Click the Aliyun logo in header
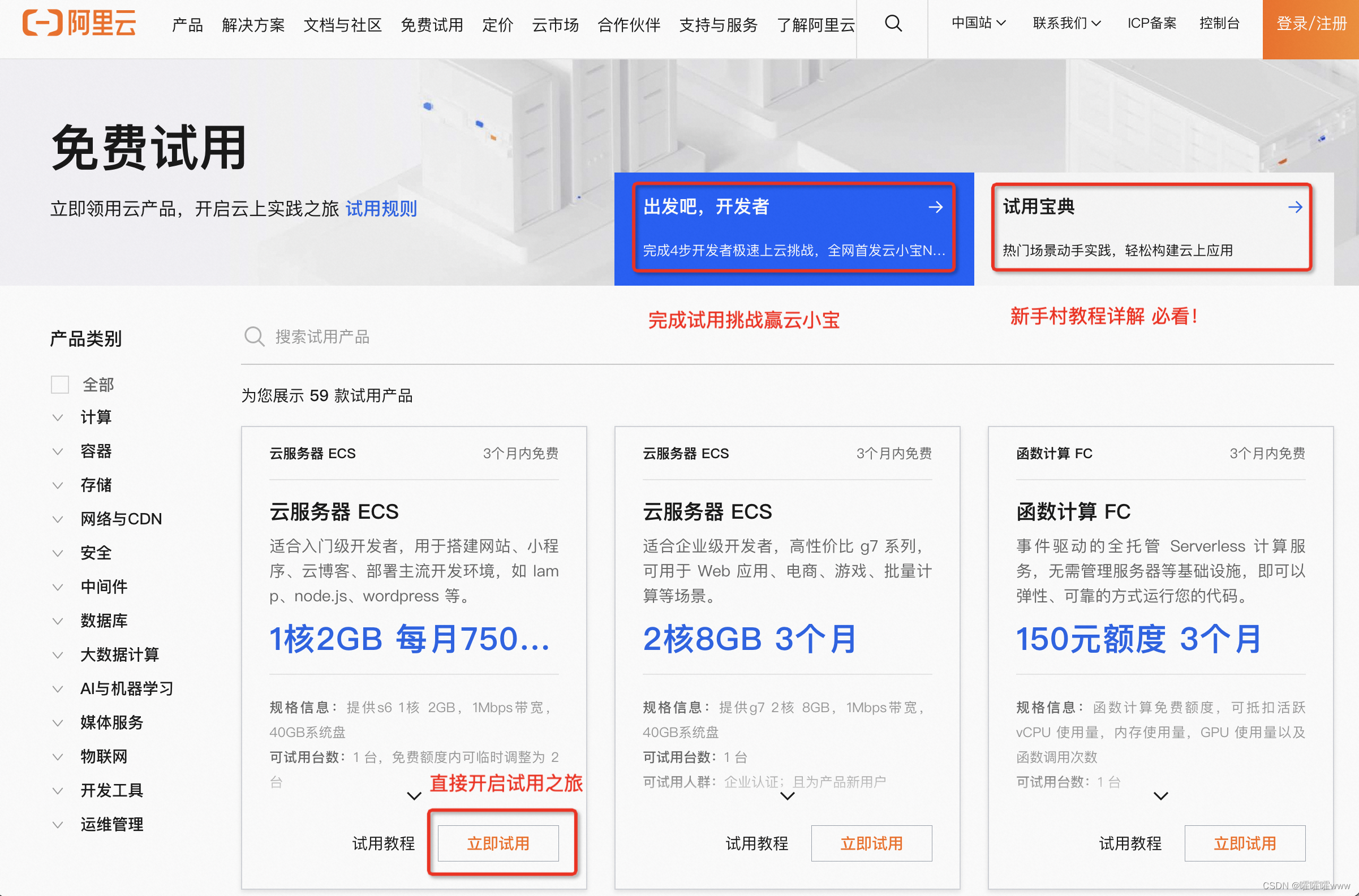The image size is (1359, 896). pyautogui.click(x=79, y=23)
